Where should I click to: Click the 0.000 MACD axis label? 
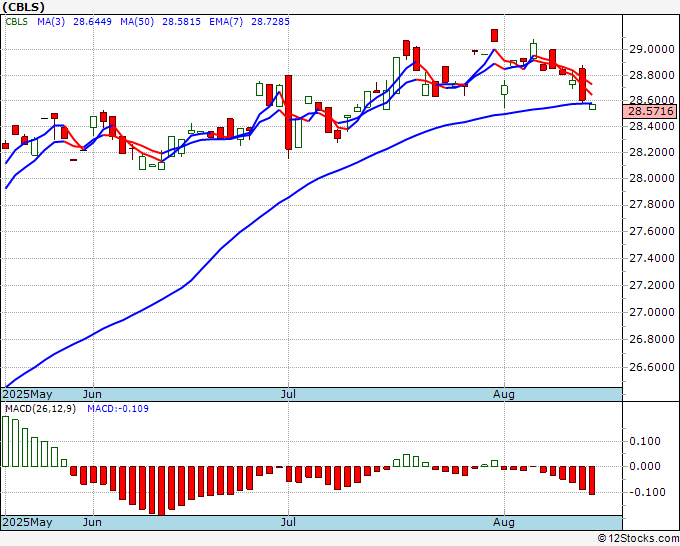pyautogui.click(x=647, y=467)
